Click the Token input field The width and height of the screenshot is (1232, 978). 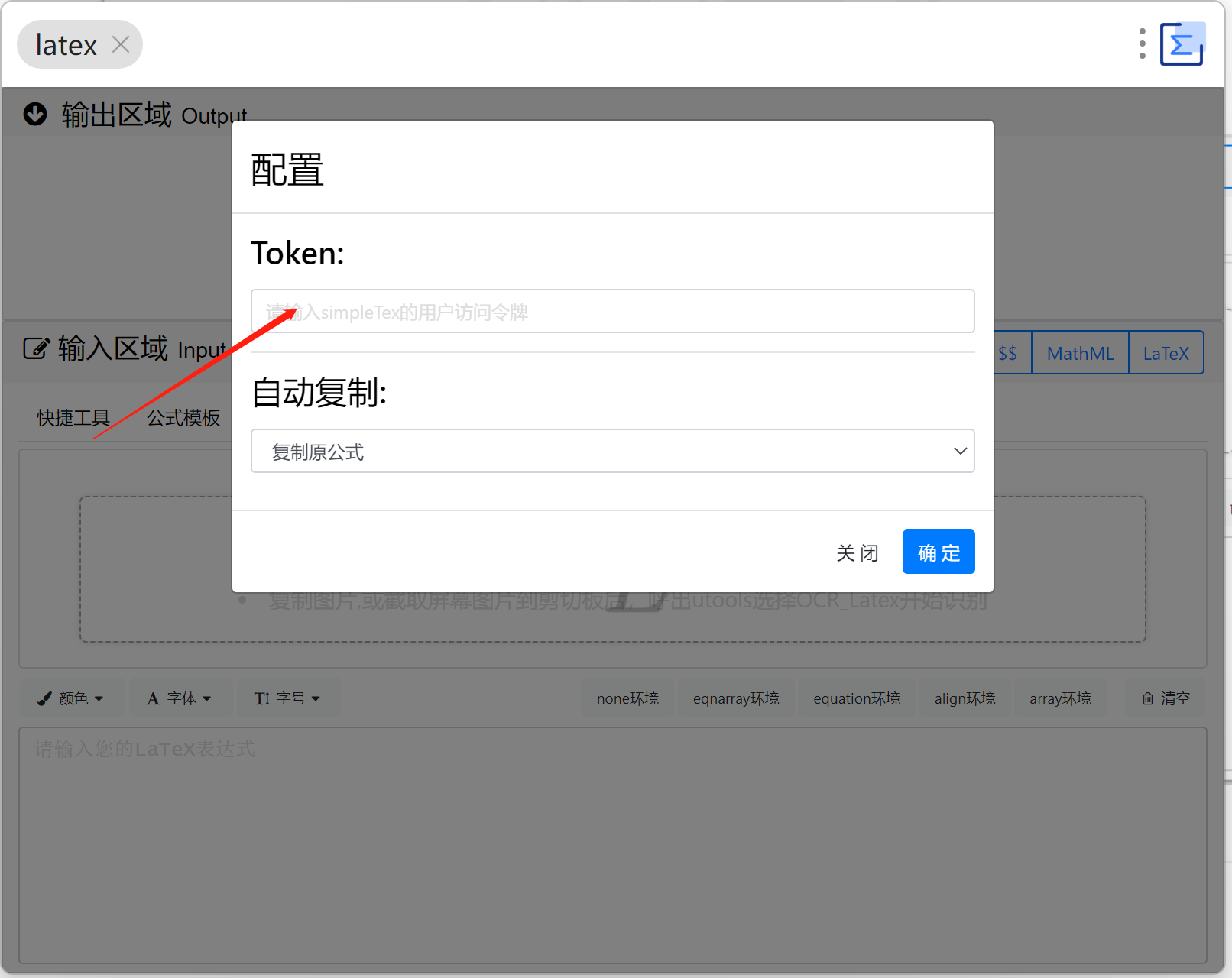pyautogui.click(x=612, y=311)
